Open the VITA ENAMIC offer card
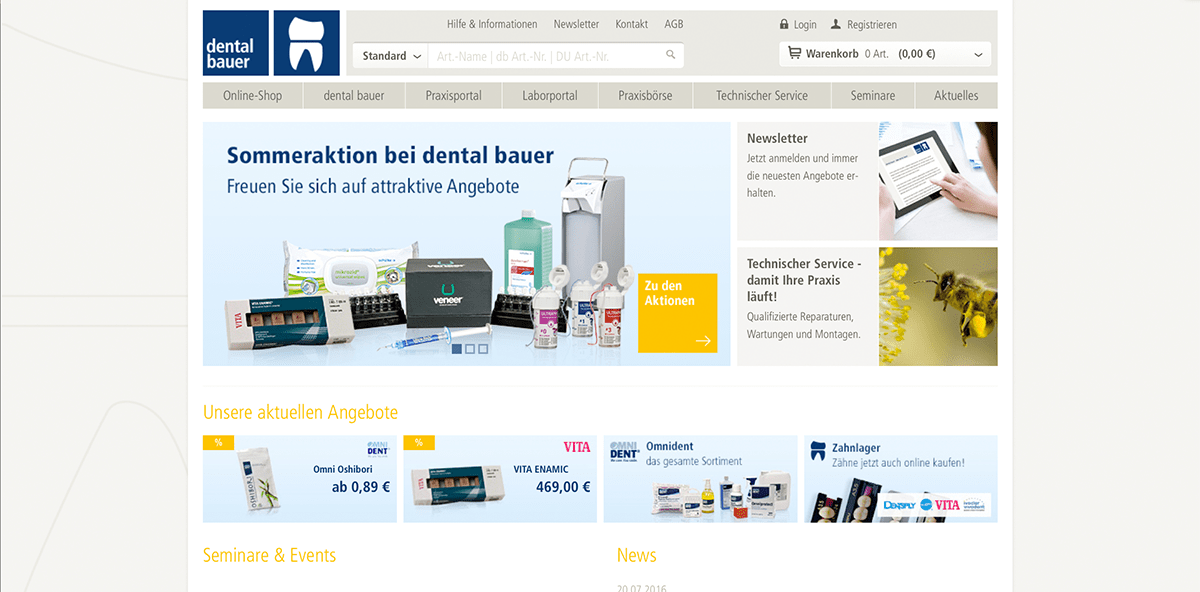Viewport: 1200px width, 592px height. pyautogui.click(x=500, y=478)
